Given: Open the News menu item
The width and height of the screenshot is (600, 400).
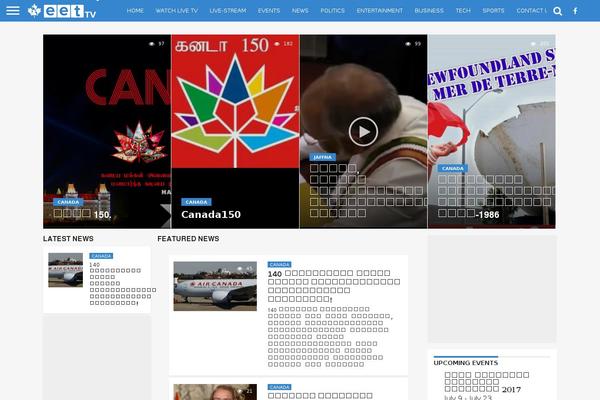Looking at the screenshot, I should pyautogui.click(x=300, y=11).
